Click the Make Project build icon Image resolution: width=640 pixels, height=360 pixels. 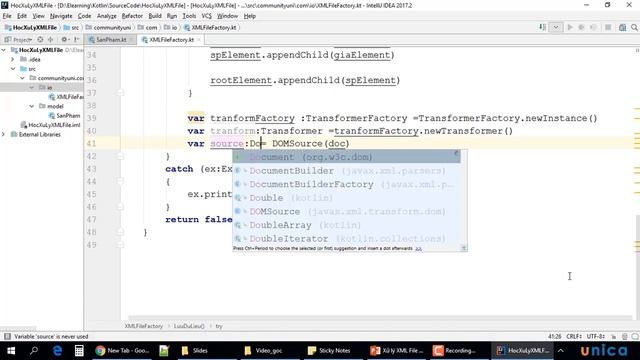pyautogui.click(x=542, y=27)
